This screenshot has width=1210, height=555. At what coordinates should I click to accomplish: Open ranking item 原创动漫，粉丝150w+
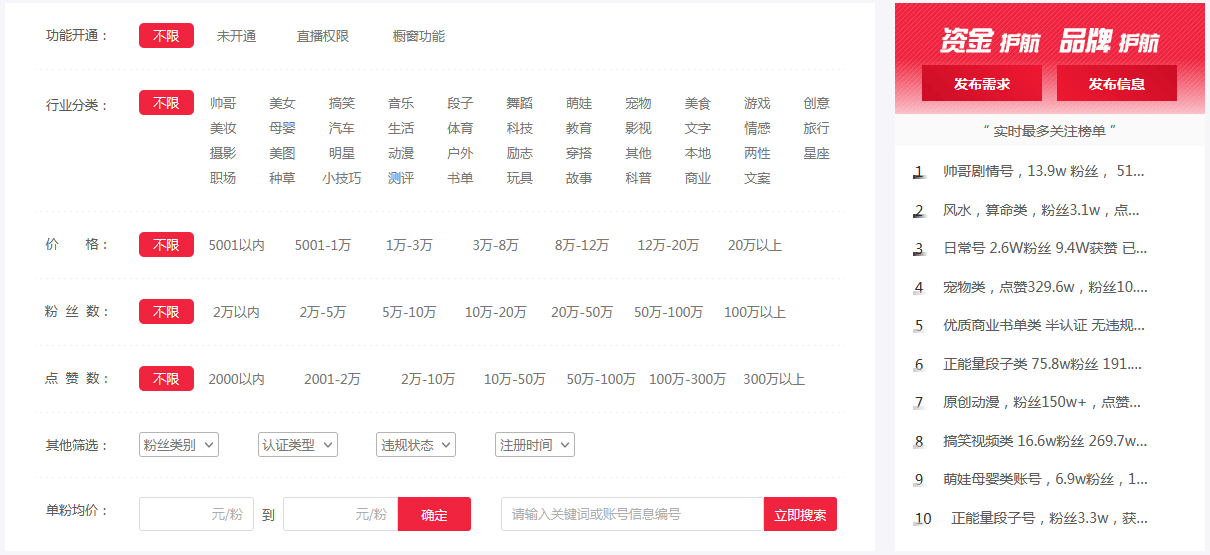tap(1041, 402)
